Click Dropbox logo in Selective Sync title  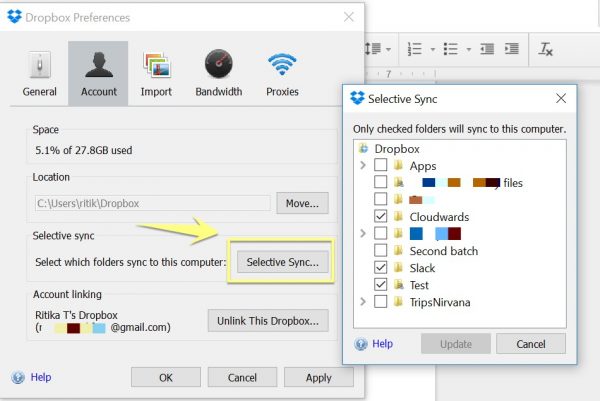357,98
